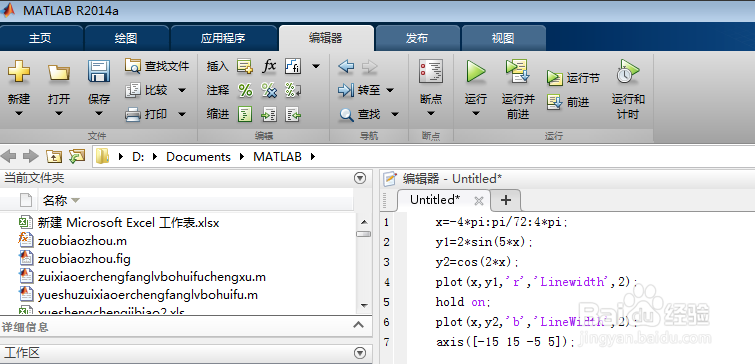Click file list scrollbar down arrow

pyautogui.click(x=364, y=305)
